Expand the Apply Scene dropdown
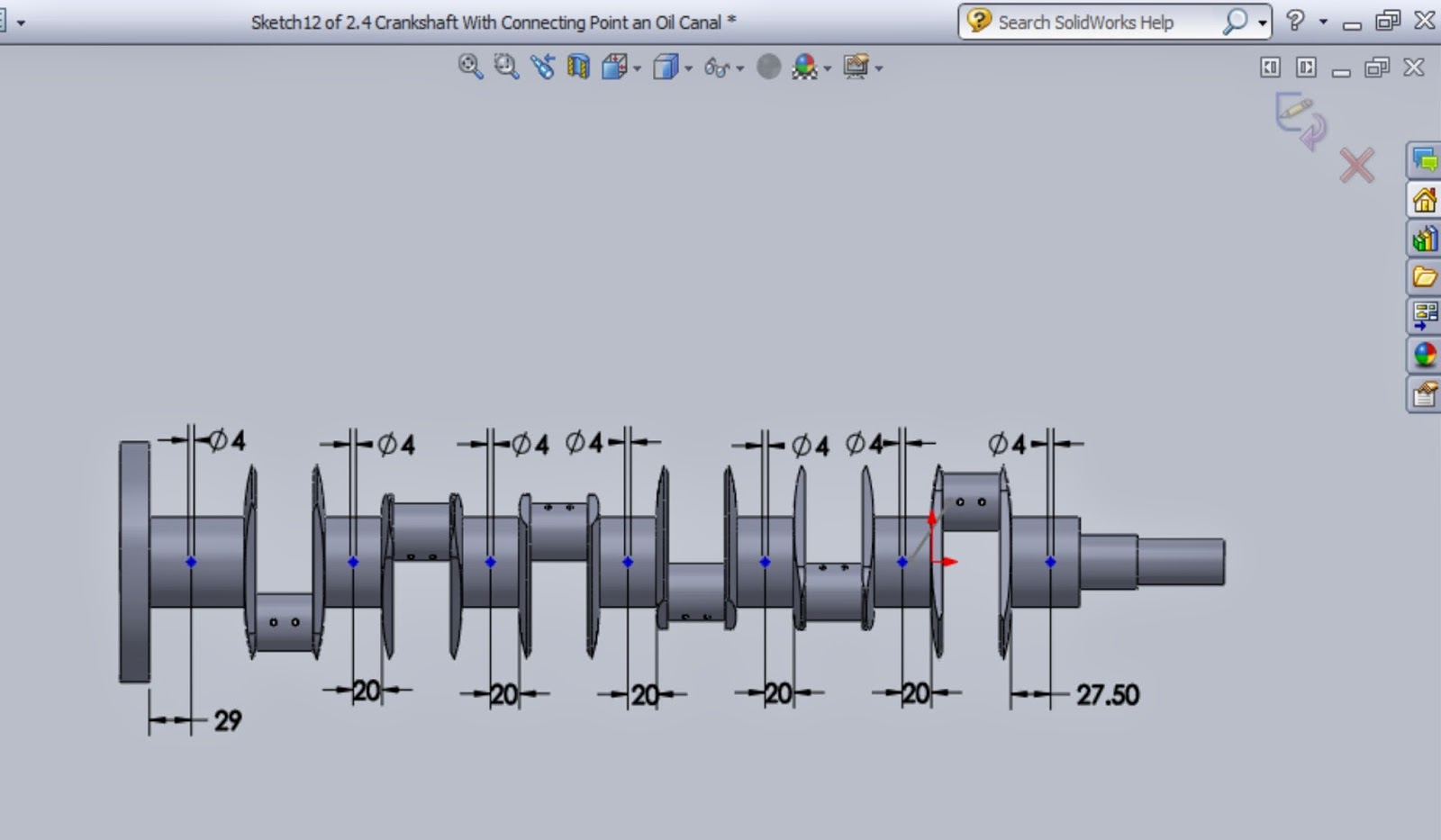Screen dimensions: 1441x840 [826, 66]
